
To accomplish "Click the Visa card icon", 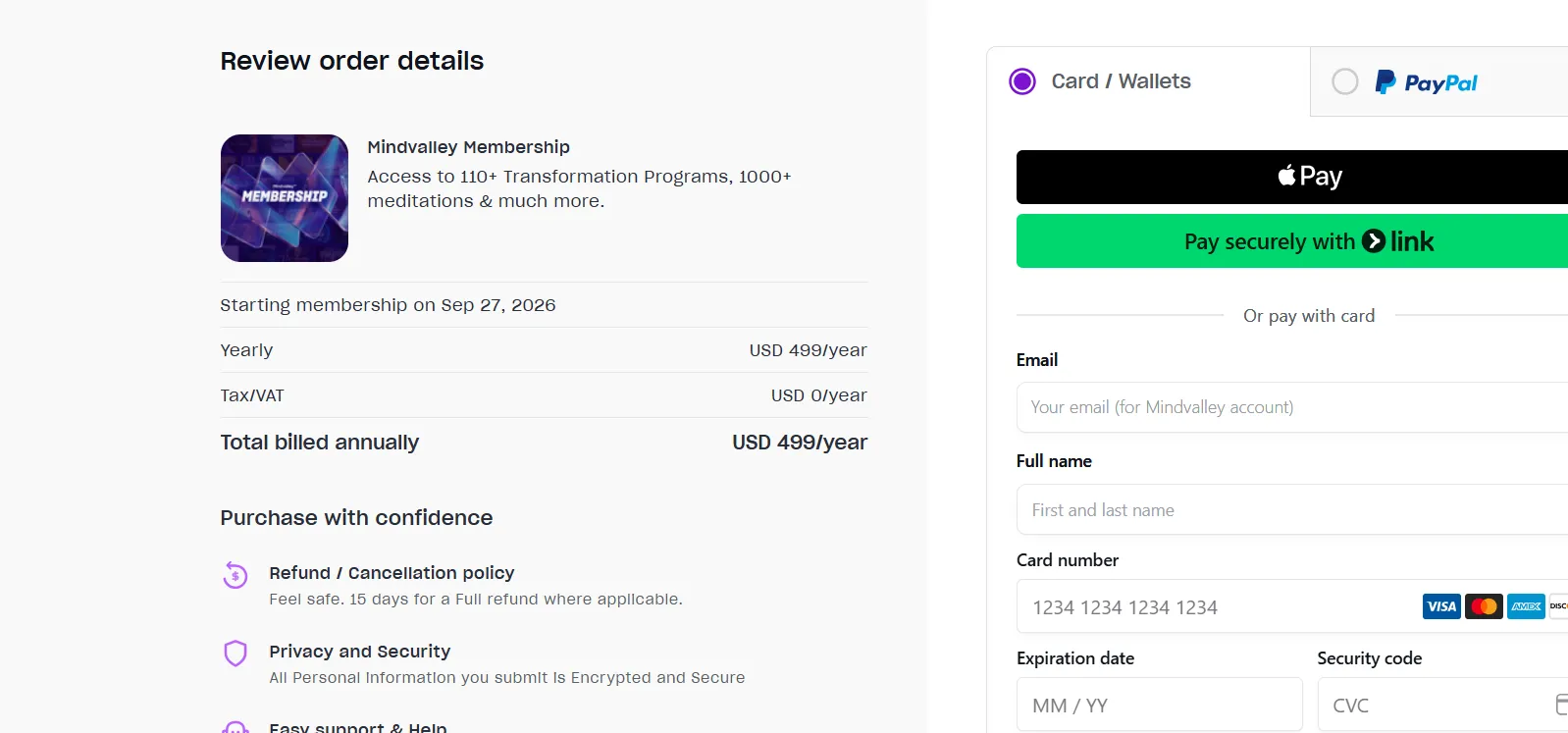I will coord(1441,606).
